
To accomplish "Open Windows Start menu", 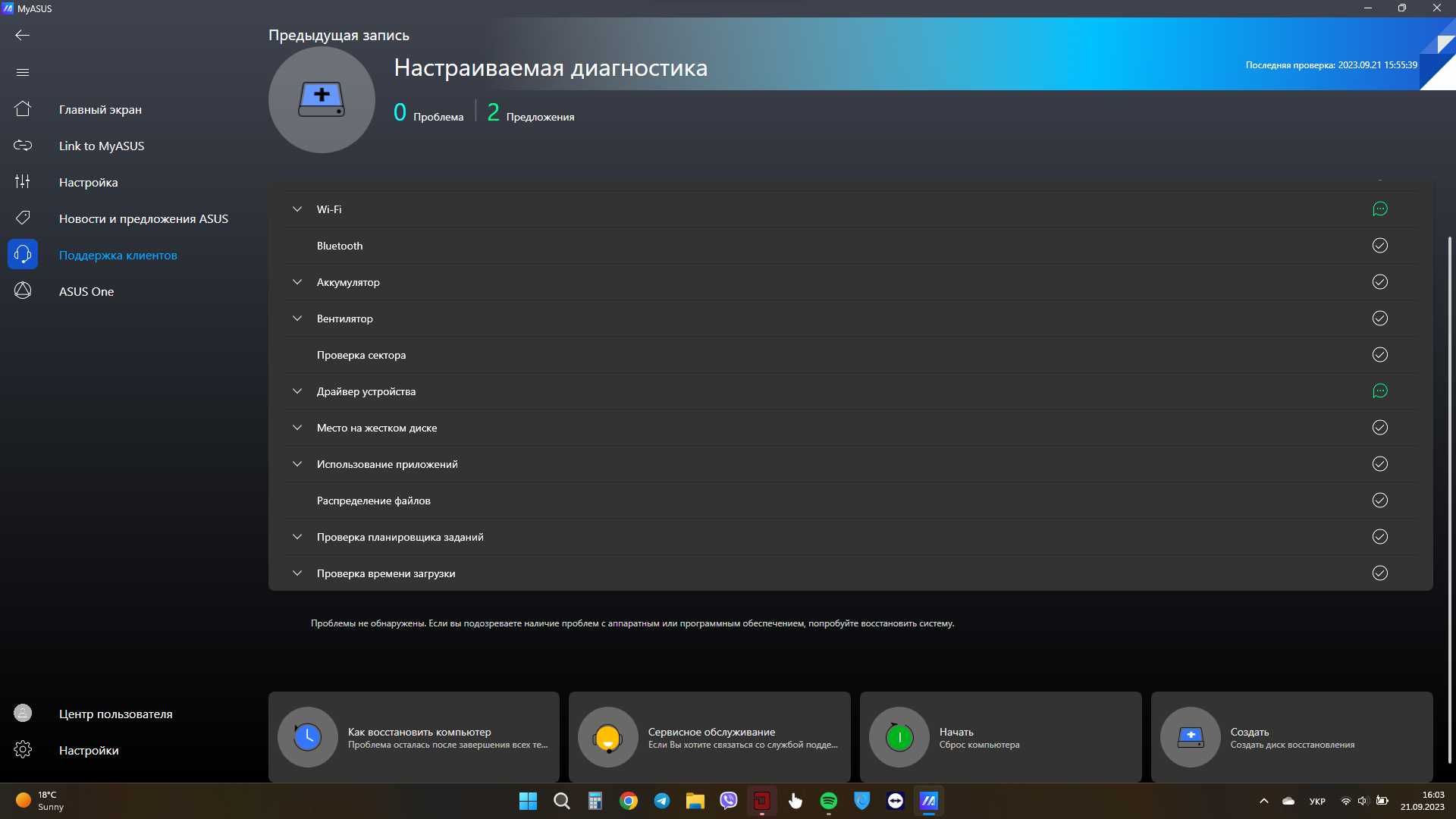I will tap(528, 801).
